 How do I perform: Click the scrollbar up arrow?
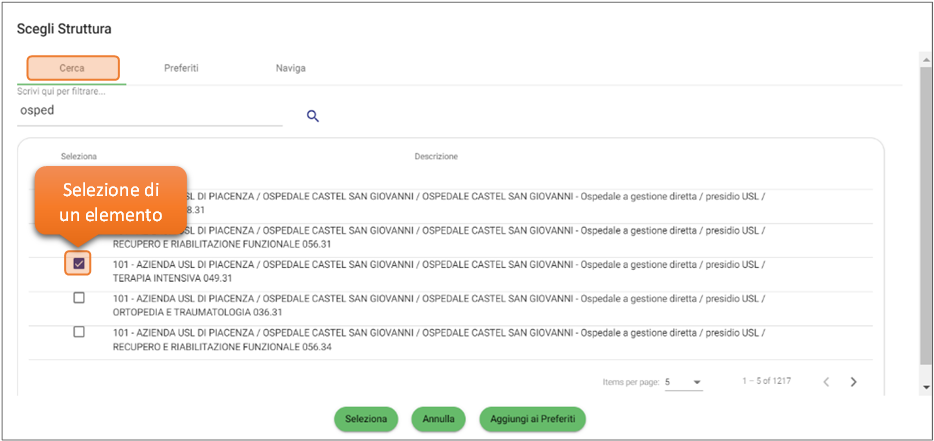(925, 59)
